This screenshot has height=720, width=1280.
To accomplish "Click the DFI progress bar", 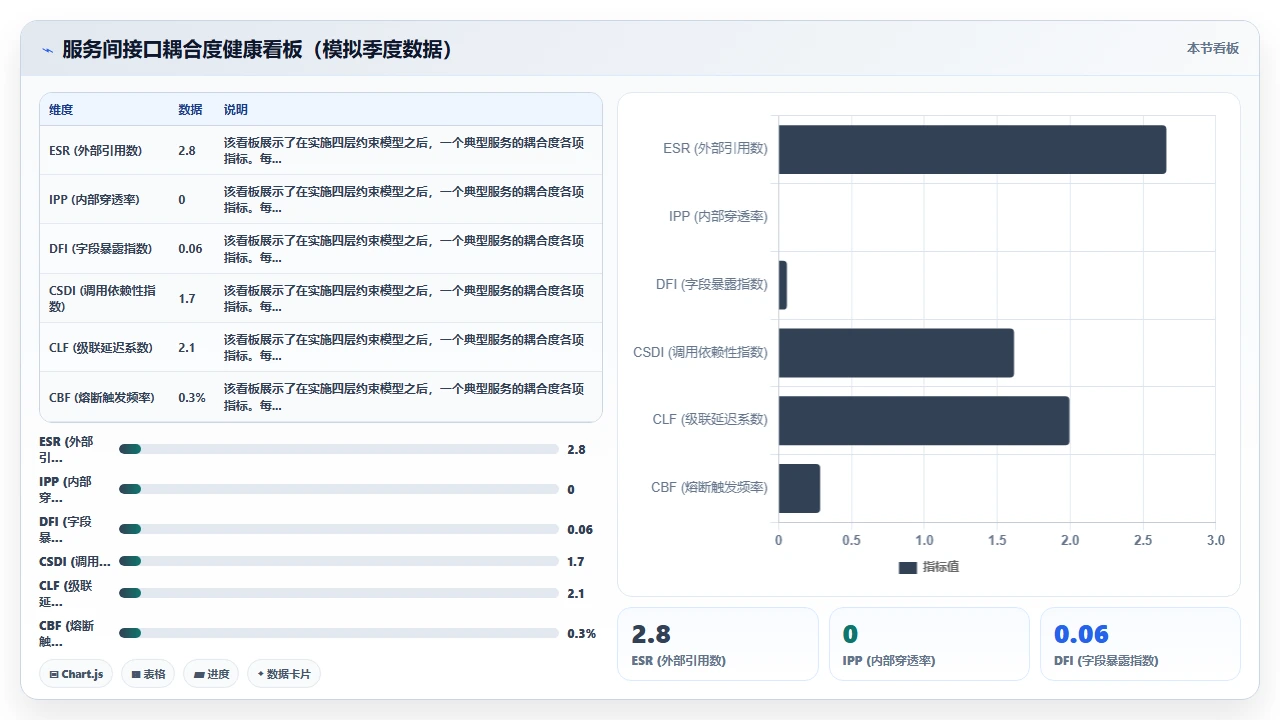I will [338, 529].
